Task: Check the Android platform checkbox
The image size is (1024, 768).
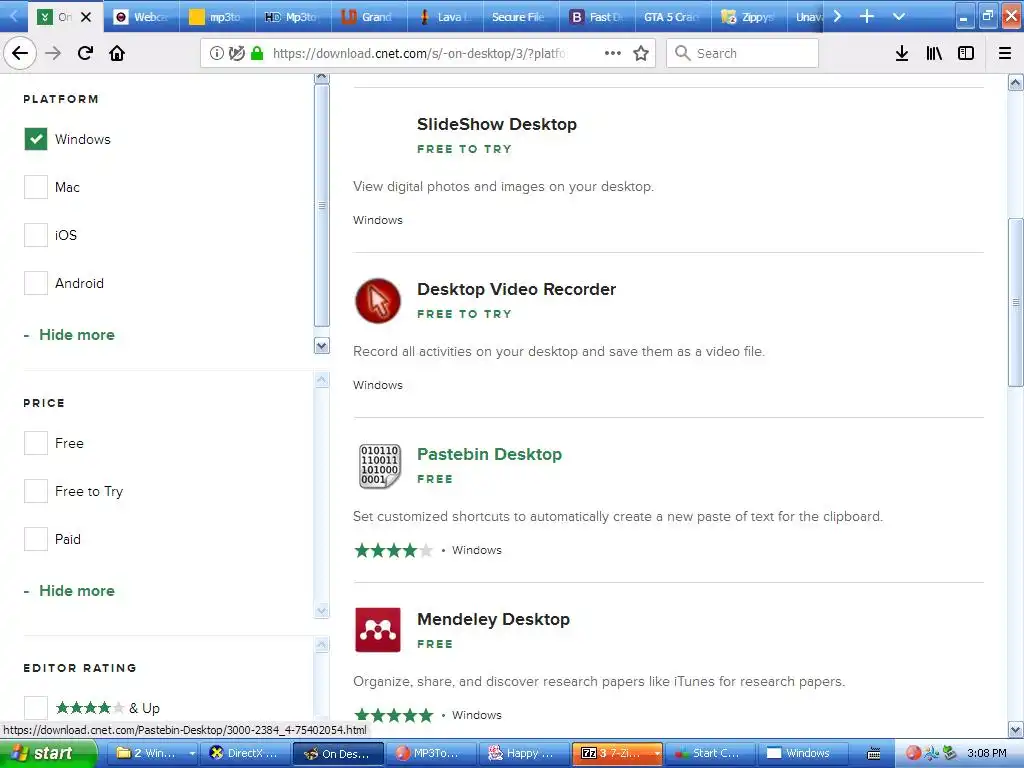Action: tap(36, 283)
